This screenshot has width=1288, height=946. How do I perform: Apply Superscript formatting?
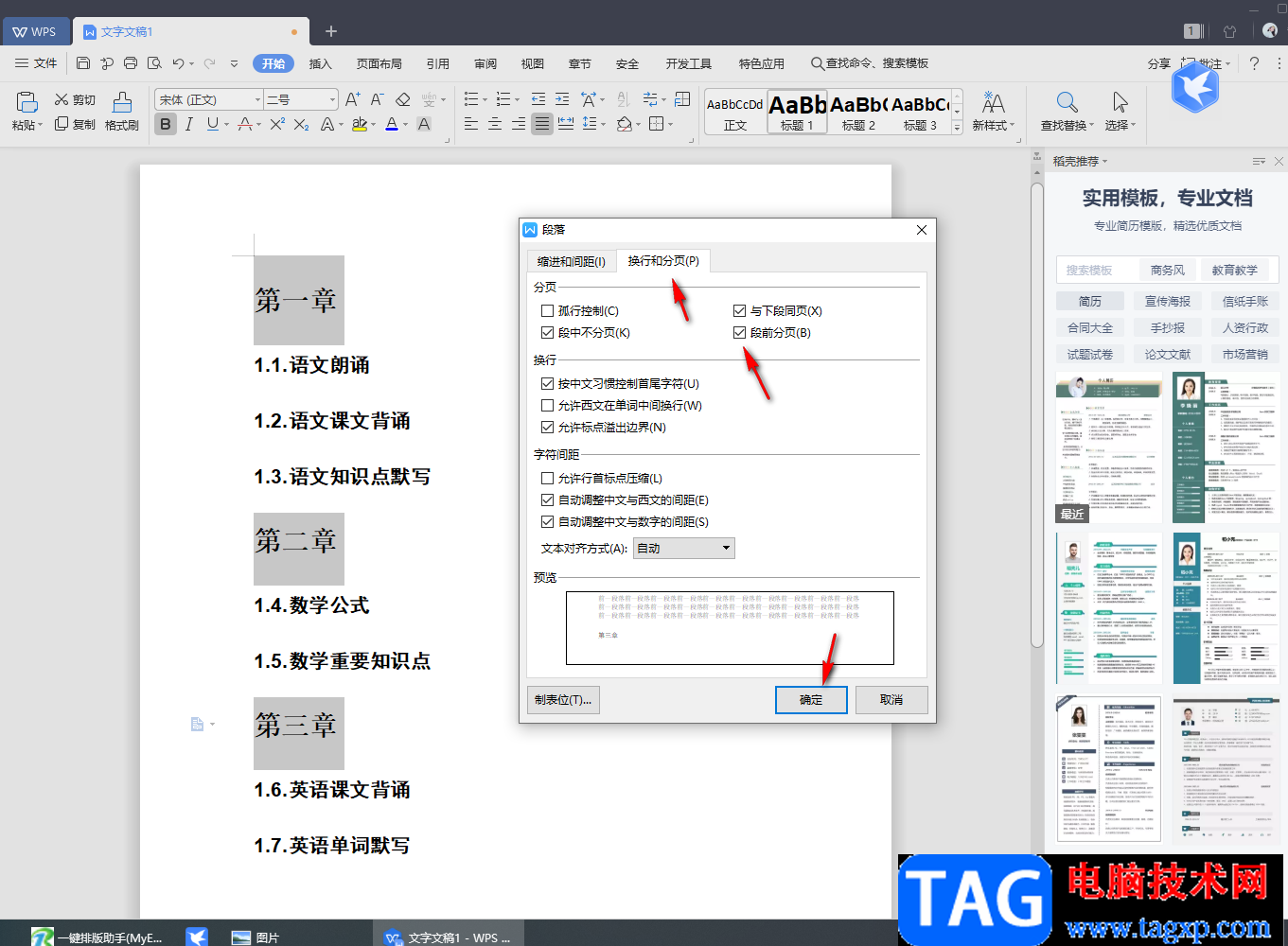pos(277,124)
